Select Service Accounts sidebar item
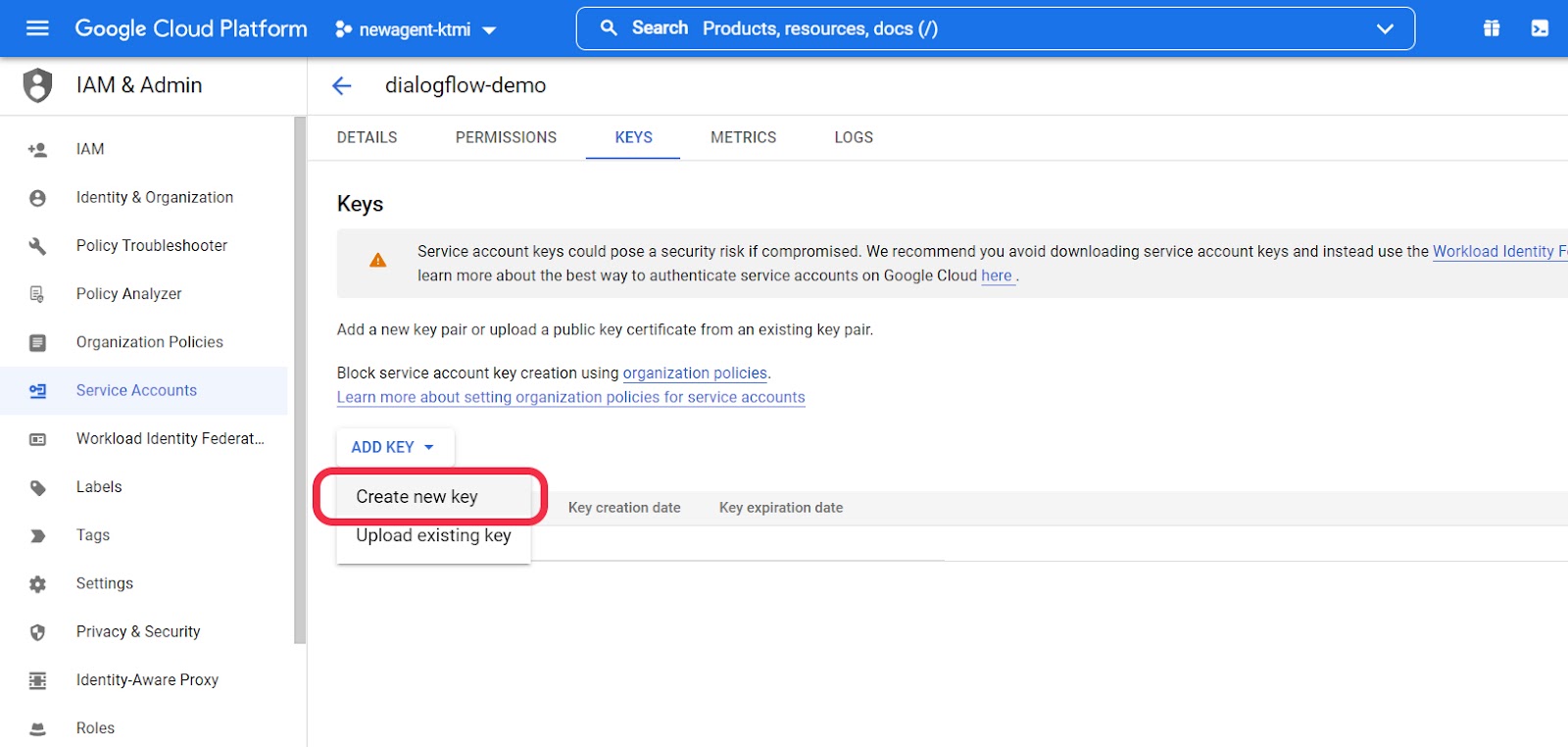 pyautogui.click(x=144, y=390)
